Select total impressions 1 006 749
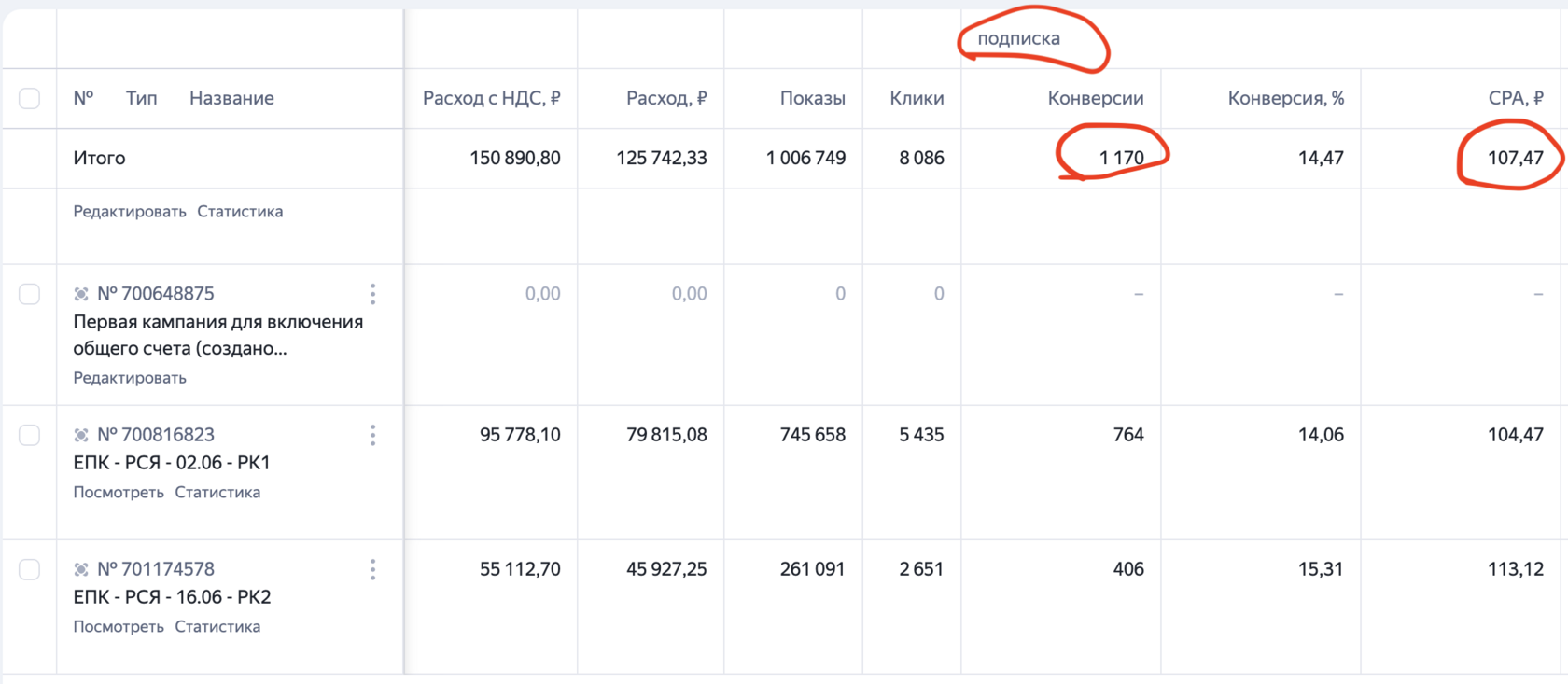The height and width of the screenshot is (684, 1568). pyautogui.click(x=806, y=158)
